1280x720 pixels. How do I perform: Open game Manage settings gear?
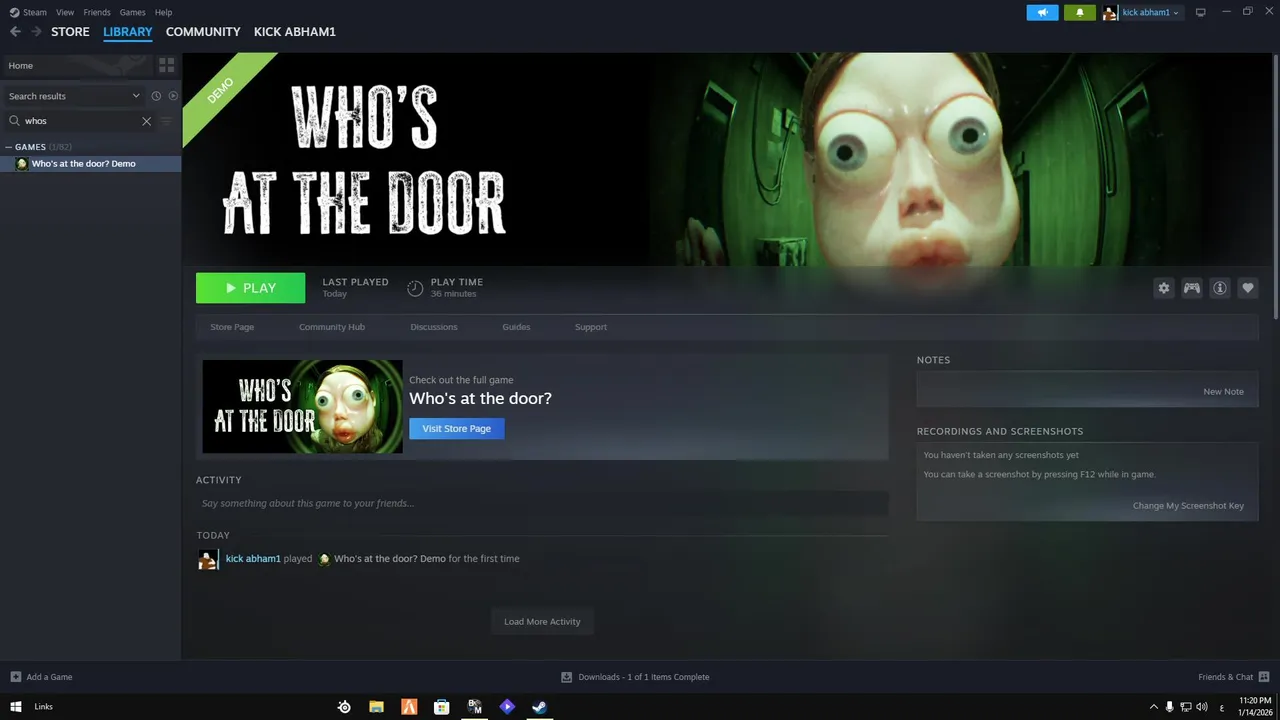coord(1163,288)
